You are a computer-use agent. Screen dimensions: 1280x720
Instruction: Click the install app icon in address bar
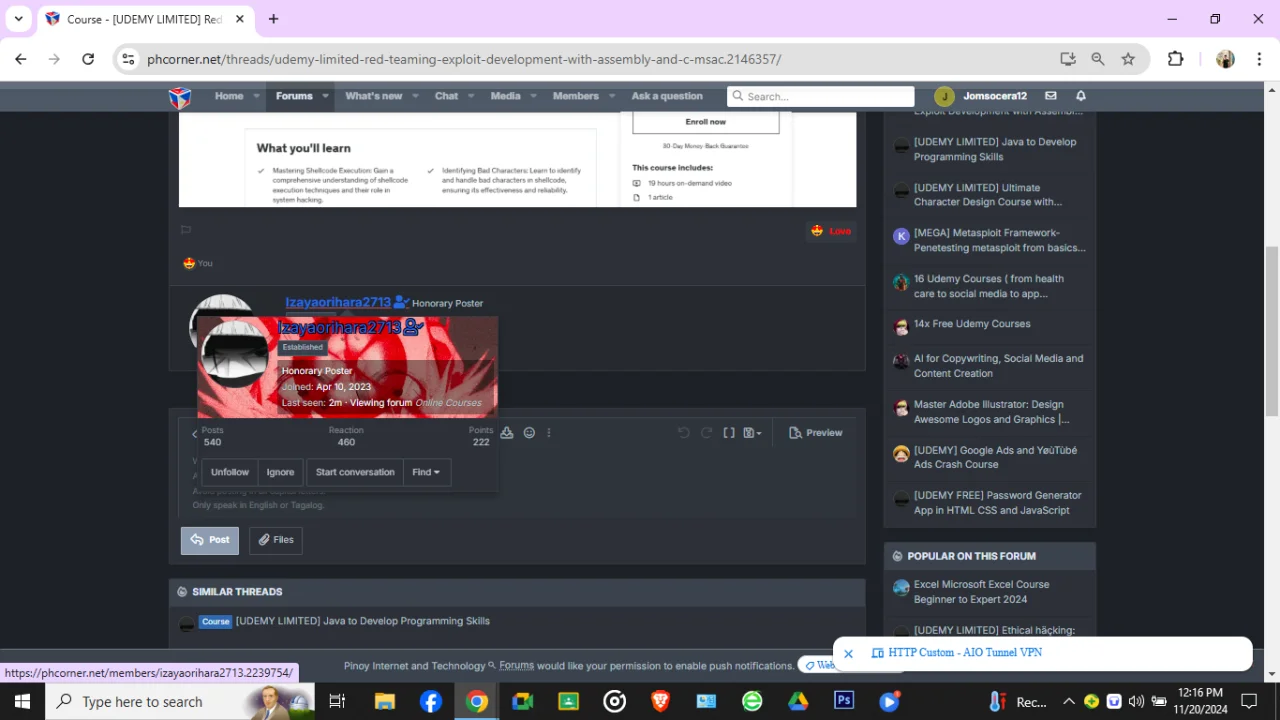pyautogui.click(x=1068, y=59)
